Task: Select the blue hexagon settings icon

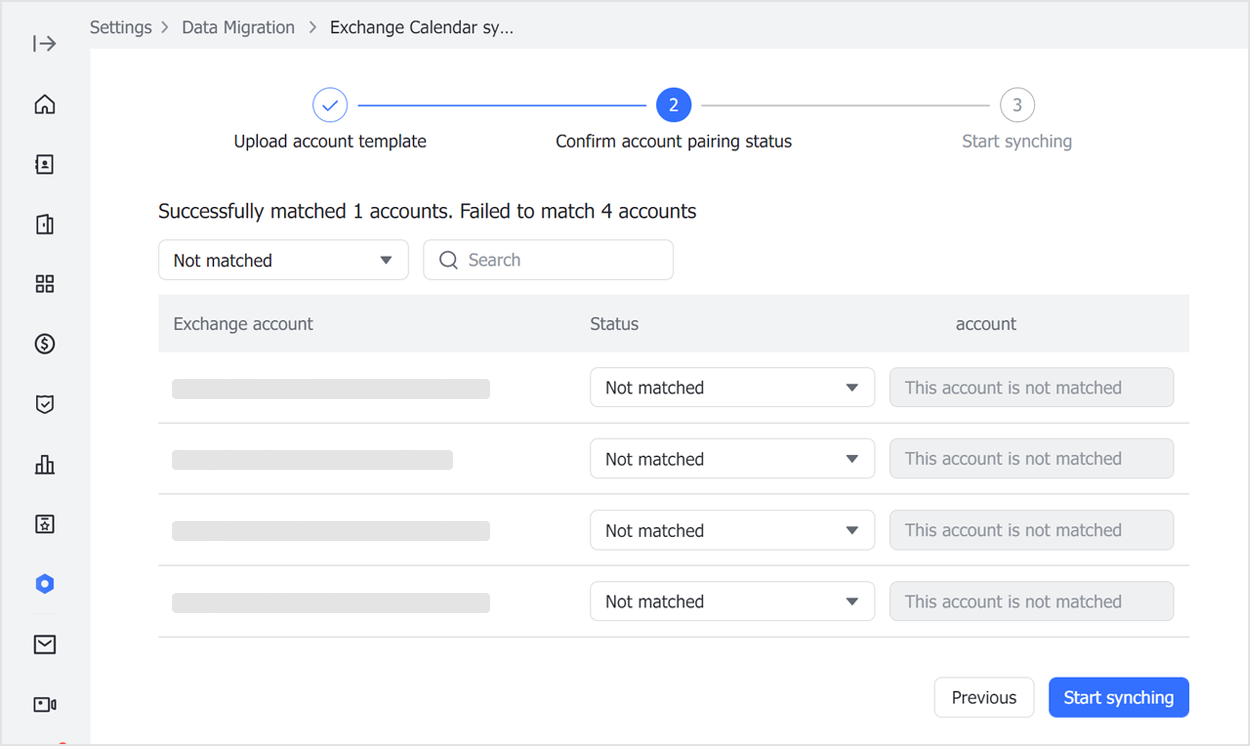Action: point(45,584)
